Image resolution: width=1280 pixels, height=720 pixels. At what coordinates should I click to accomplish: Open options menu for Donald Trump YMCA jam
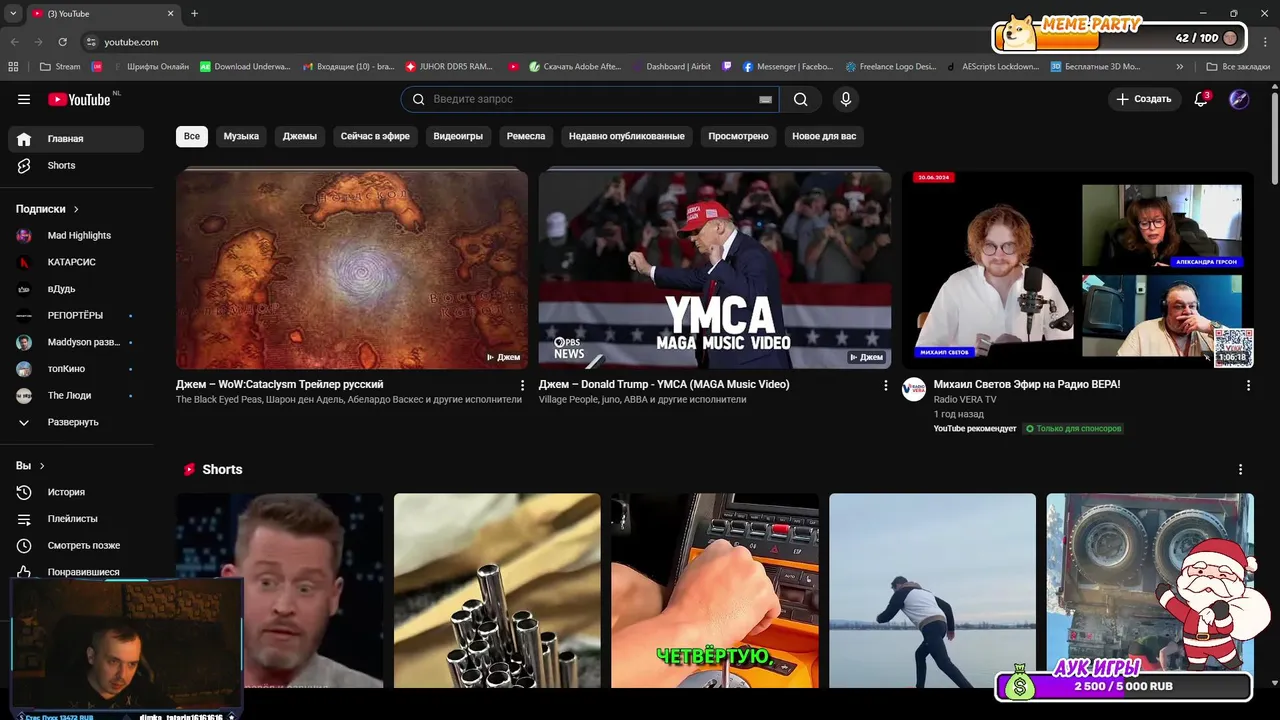tap(885, 385)
